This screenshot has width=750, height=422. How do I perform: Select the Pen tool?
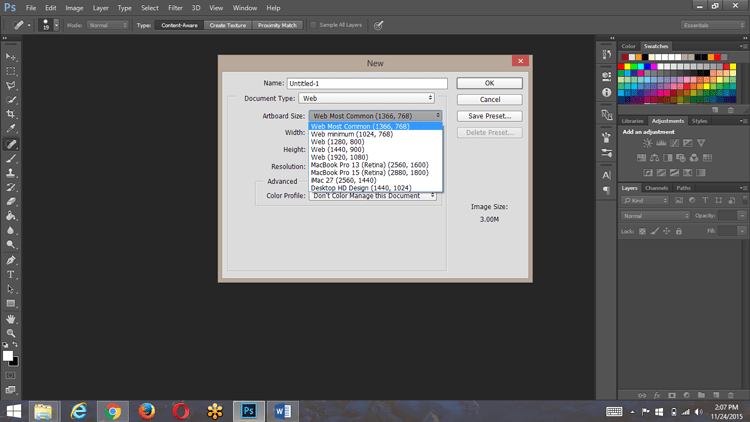(11, 260)
